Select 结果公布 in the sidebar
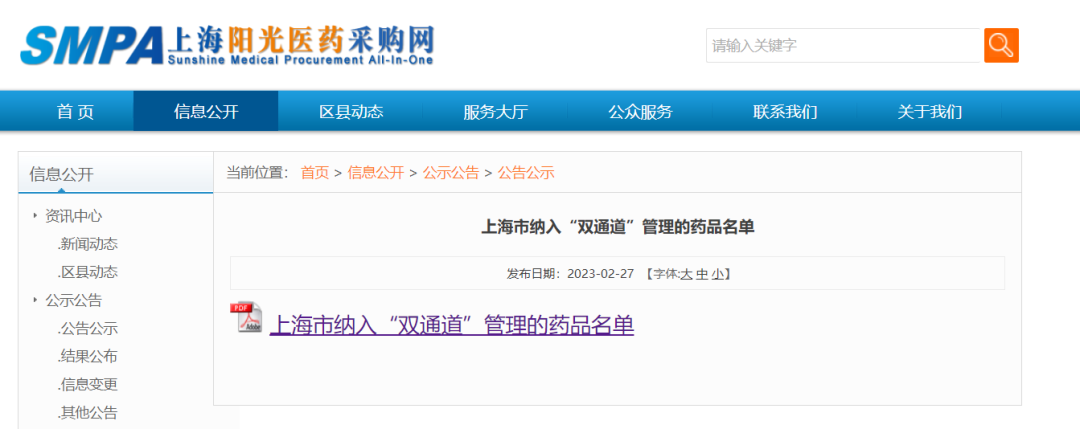 point(88,356)
